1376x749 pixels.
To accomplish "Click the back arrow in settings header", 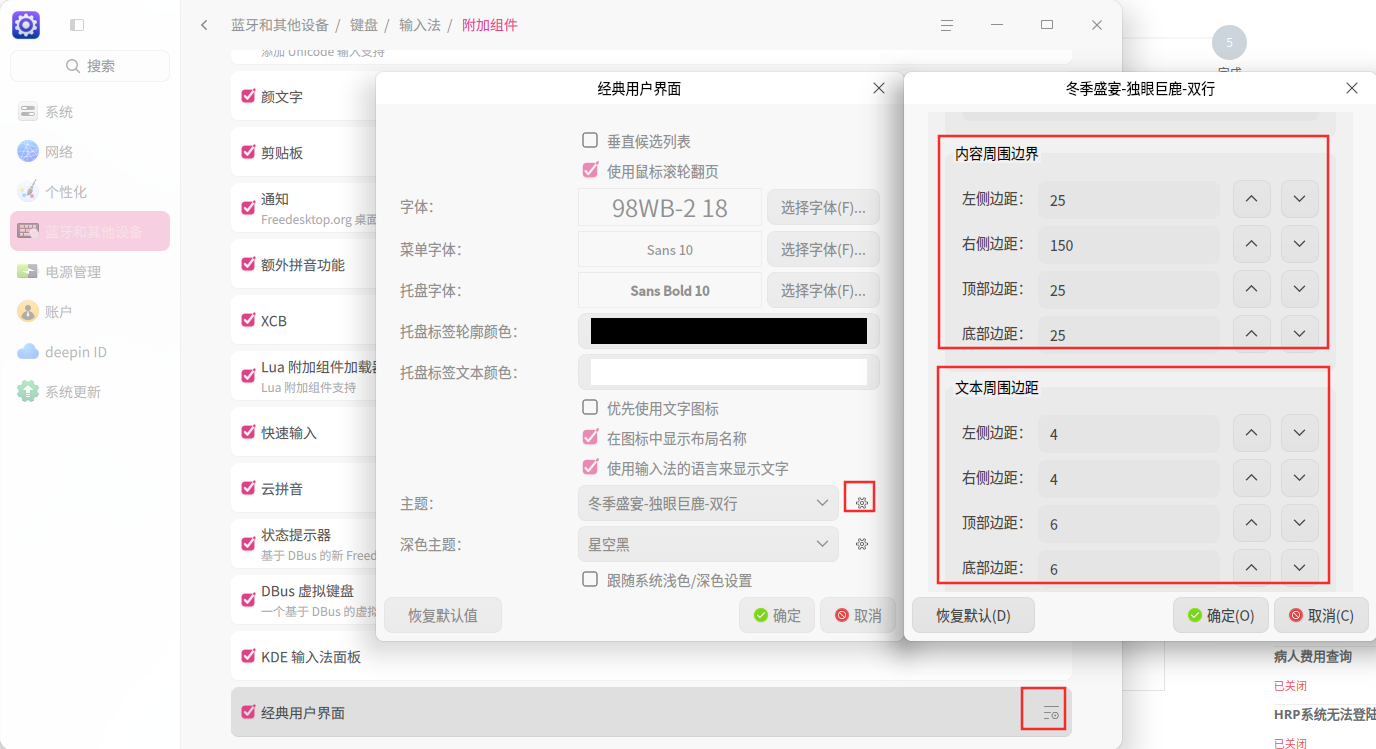I will pos(205,25).
